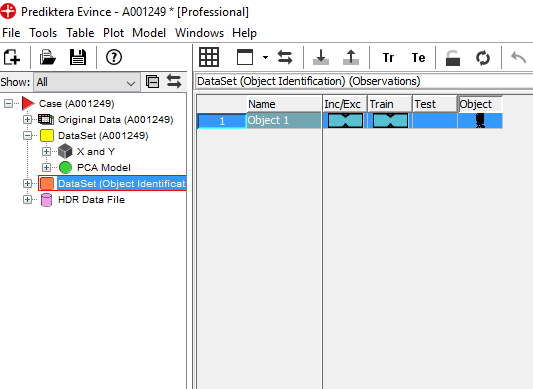Toggle Inc/Exc marker for Object 1
The width and height of the screenshot is (533, 389).
345,121
